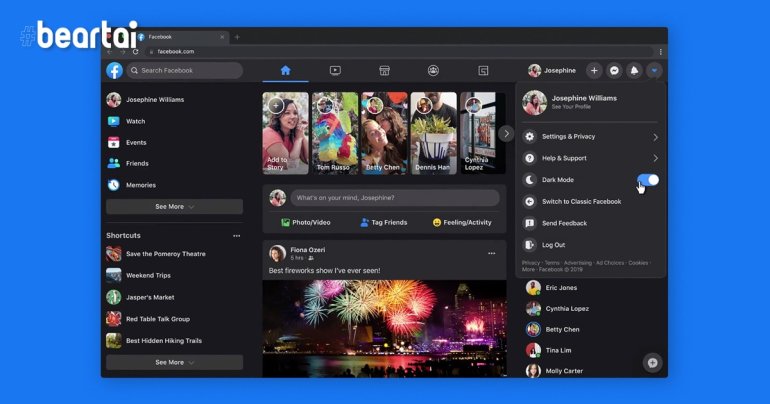Click the account dropdown arrow in header

(x=654, y=71)
